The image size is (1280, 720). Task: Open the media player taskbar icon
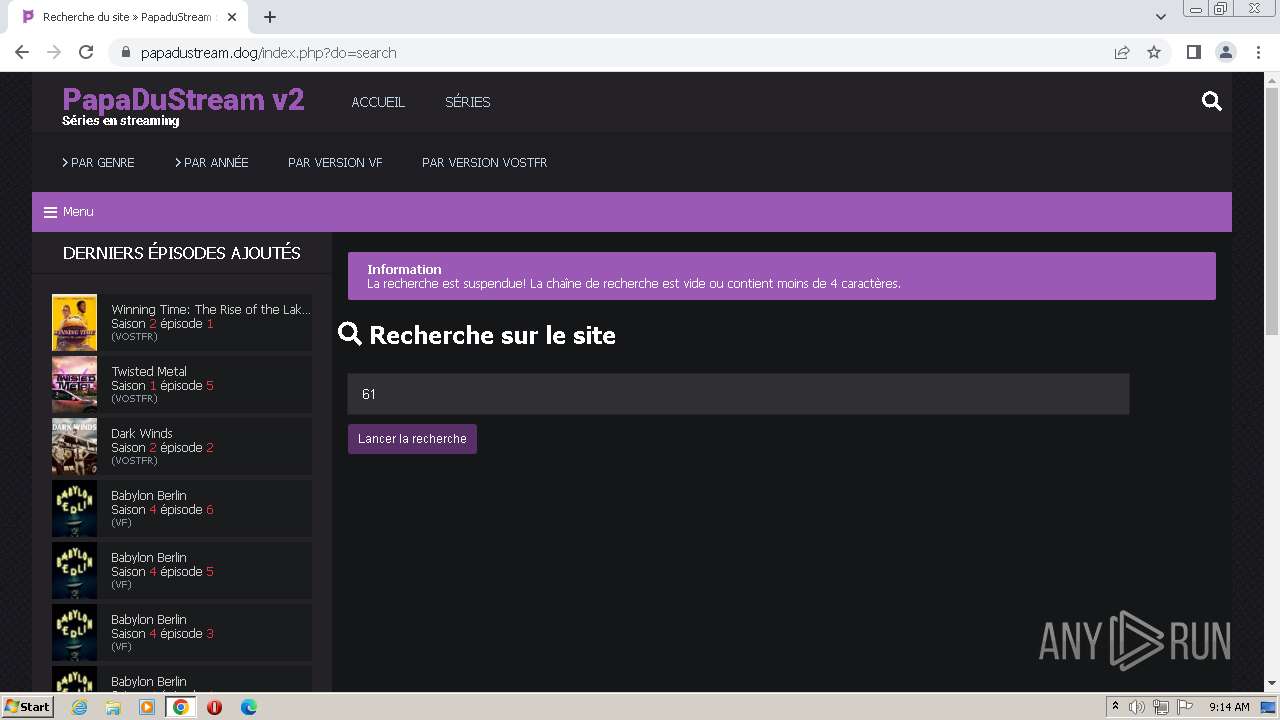(147, 707)
